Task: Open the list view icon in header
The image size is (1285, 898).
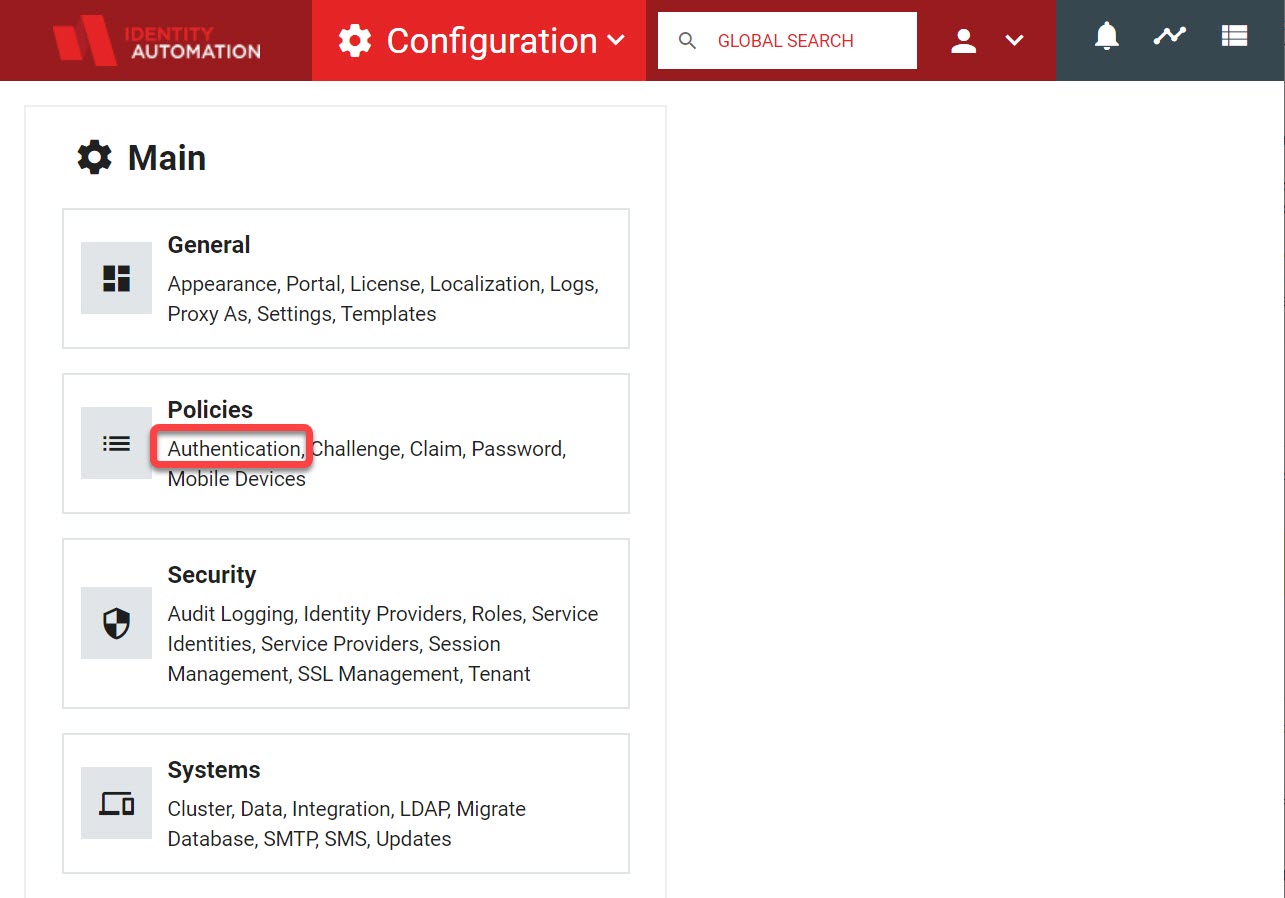Action: (x=1234, y=36)
